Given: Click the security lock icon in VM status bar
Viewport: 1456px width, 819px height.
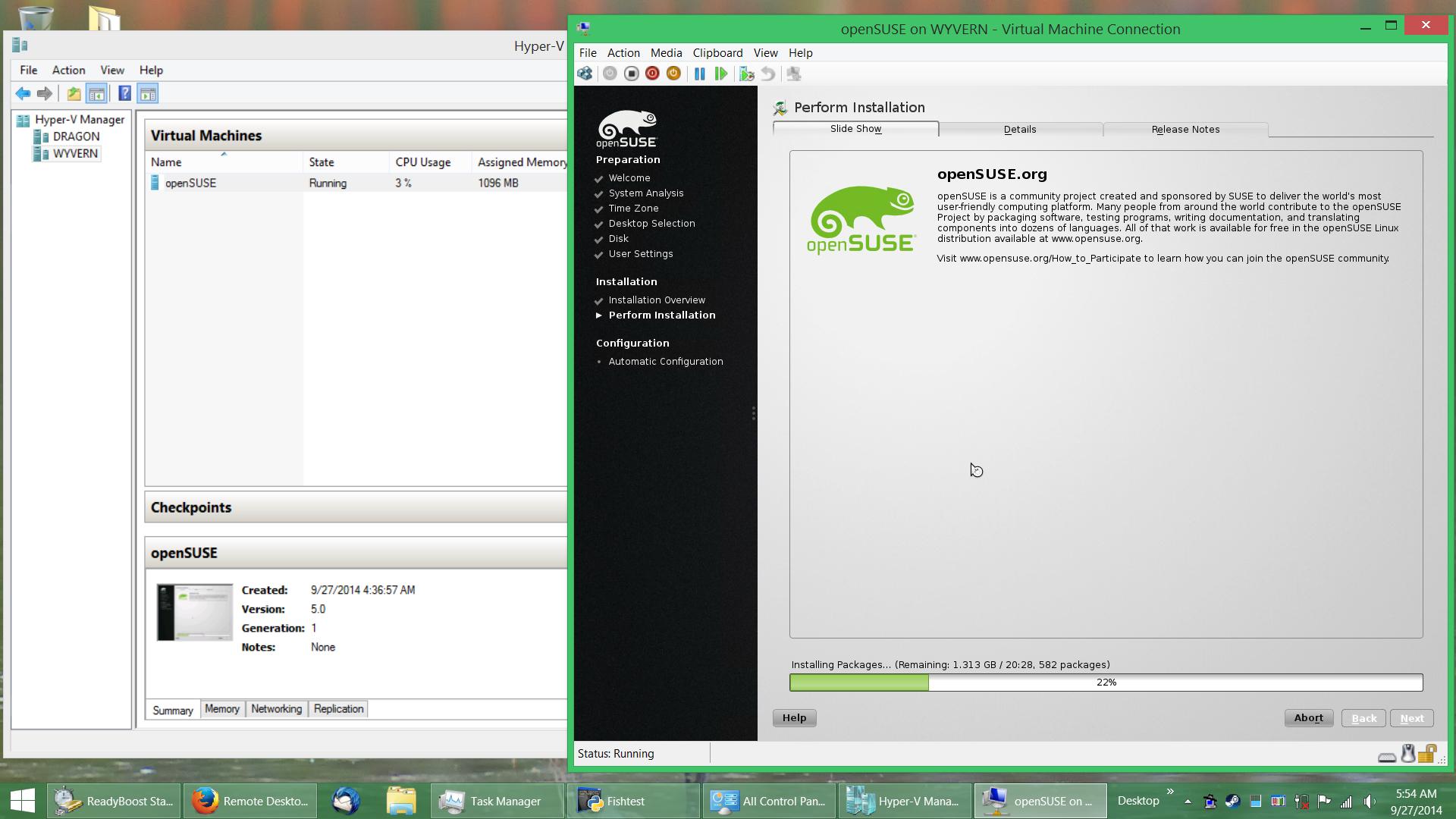Looking at the screenshot, I should tap(1427, 754).
